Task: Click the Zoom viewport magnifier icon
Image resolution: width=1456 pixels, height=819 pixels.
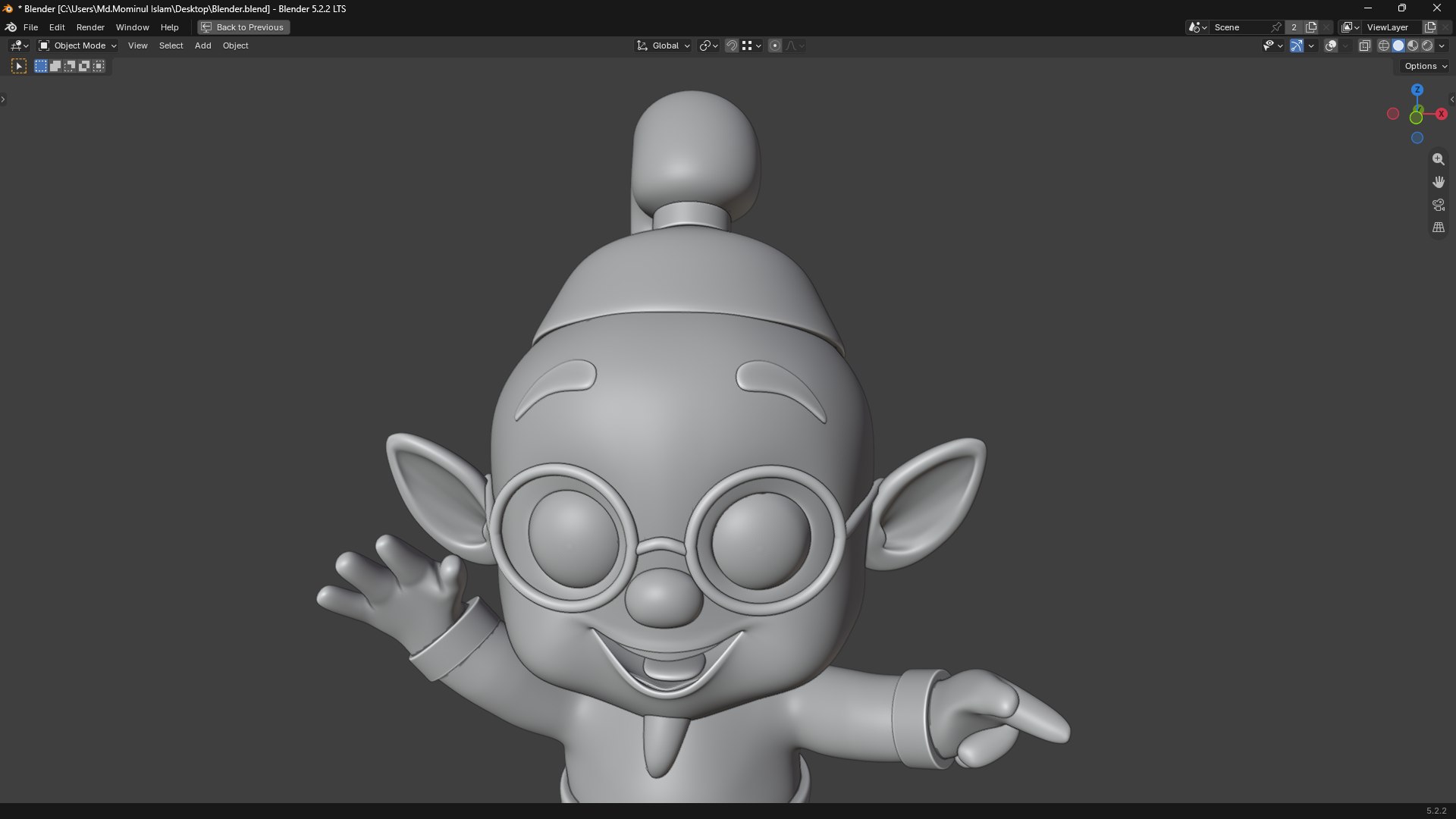Action: pos(1439,159)
